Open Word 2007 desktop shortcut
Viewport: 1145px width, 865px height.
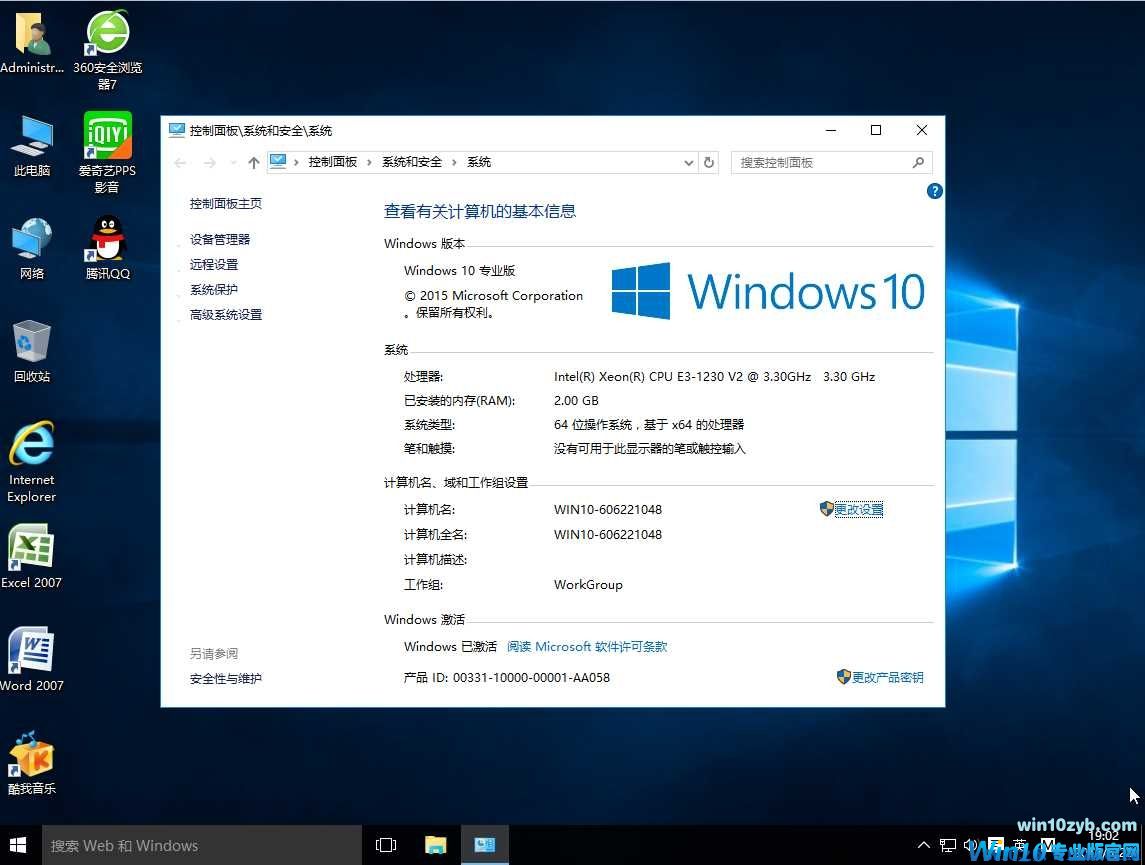[x=32, y=652]
